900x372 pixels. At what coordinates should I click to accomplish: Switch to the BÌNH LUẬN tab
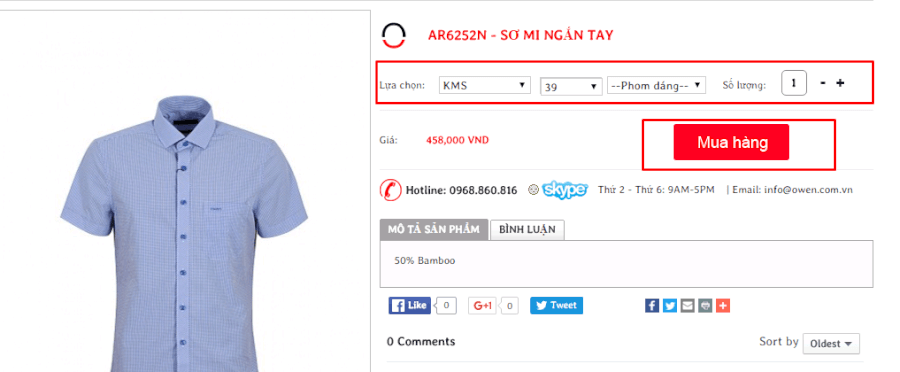click(x=527, y=230)
